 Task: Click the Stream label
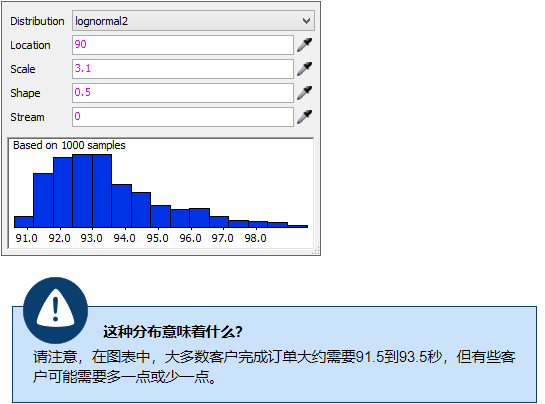coord(27,117)
